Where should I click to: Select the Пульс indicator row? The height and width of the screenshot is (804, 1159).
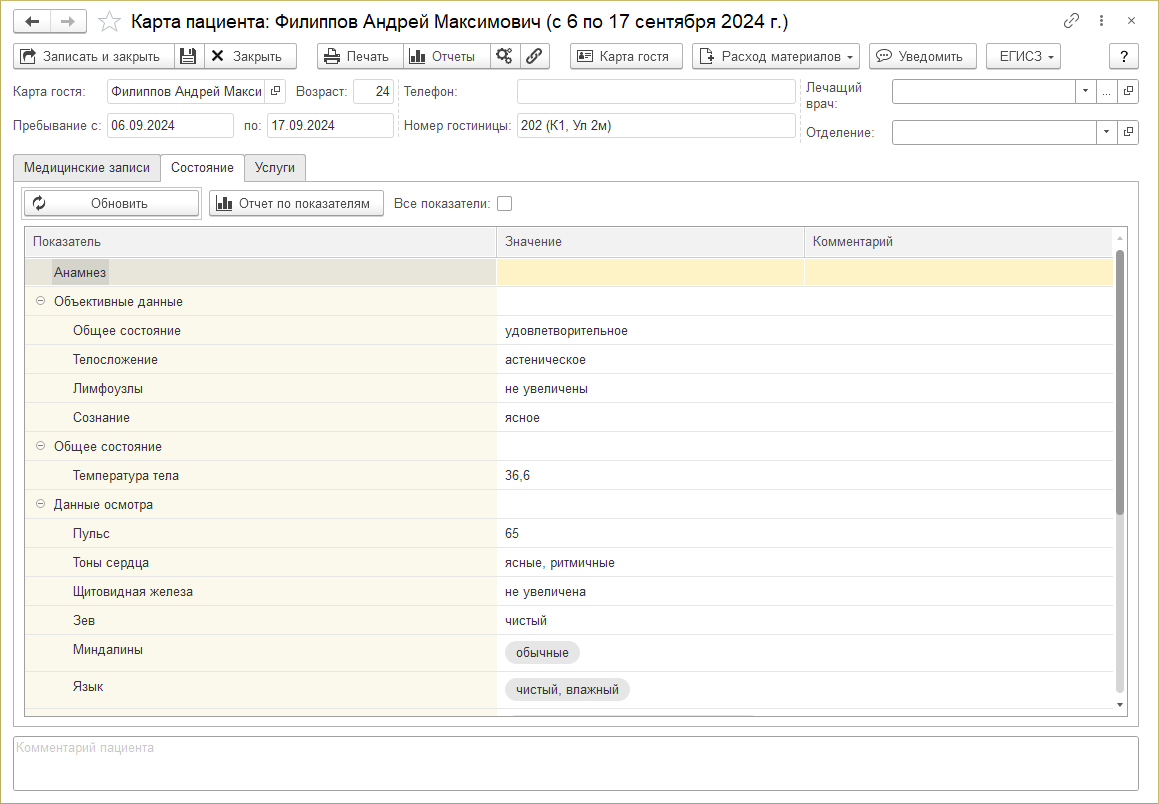[569, 534]
